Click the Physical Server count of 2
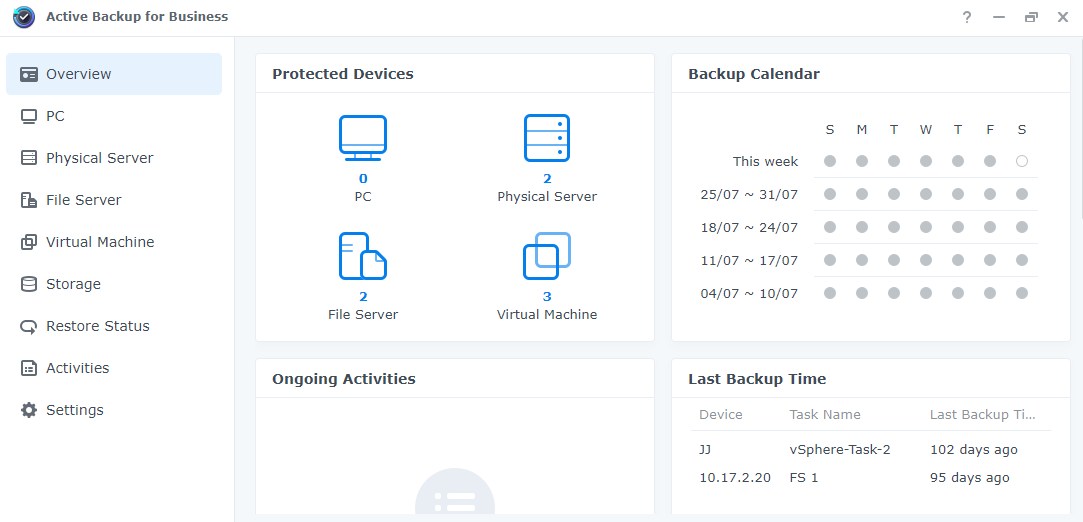Image resolution: width=1083 pixels, height=522 pixels. point(547,180)
